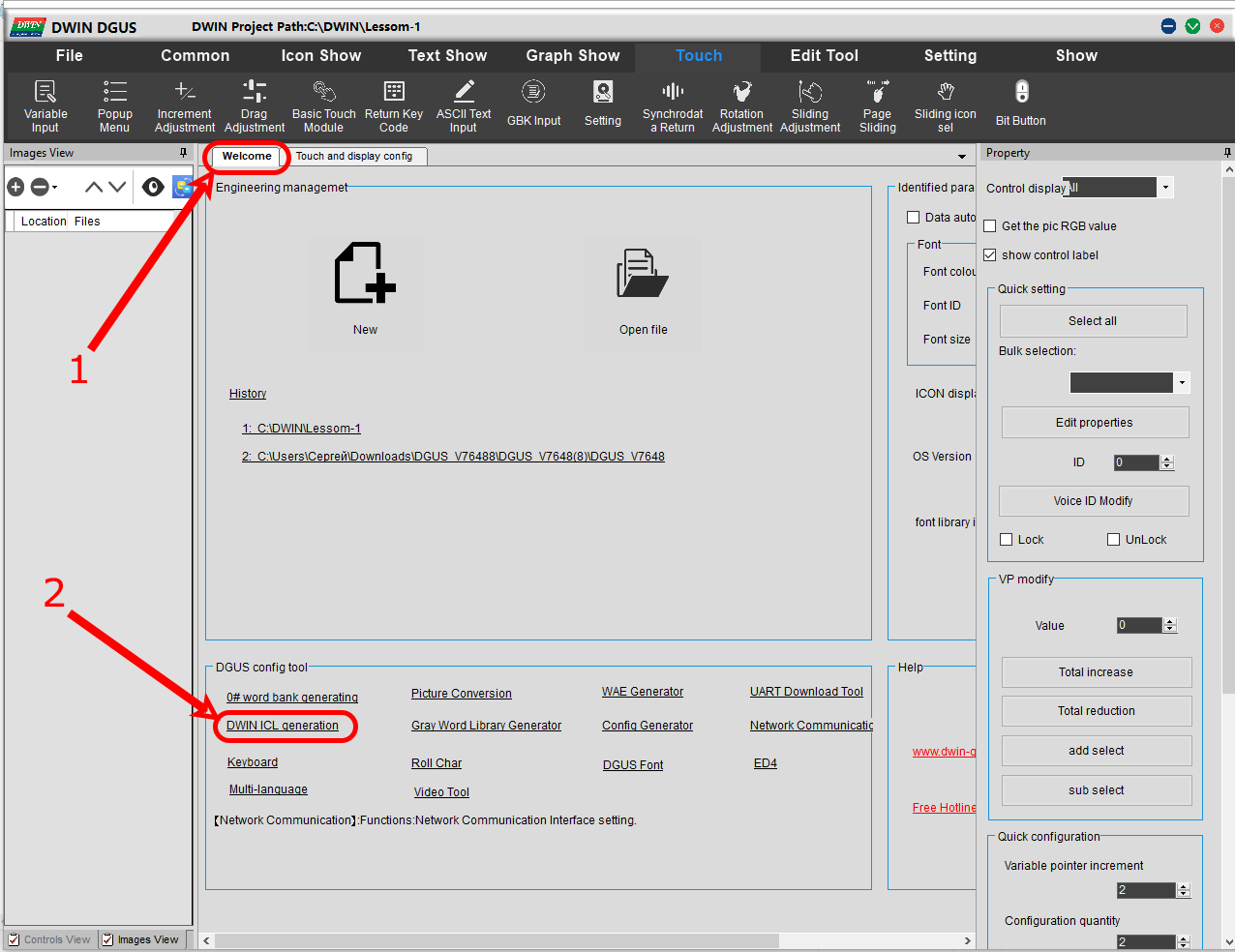Choose Rotation Adjustment tool

pyautogui.click(x=742, y=105)
